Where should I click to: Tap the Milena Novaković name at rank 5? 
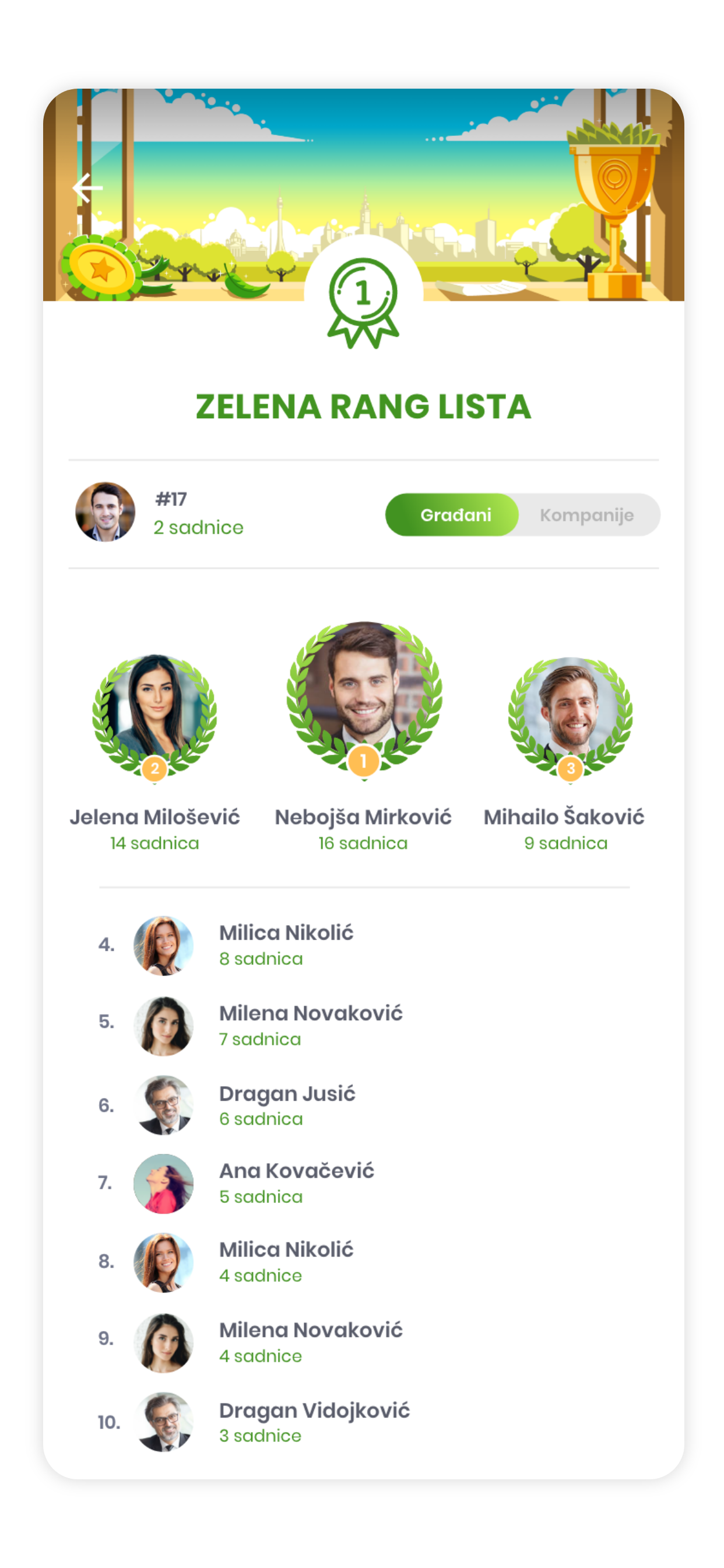pyautogui.click(x=311, y=1013)
